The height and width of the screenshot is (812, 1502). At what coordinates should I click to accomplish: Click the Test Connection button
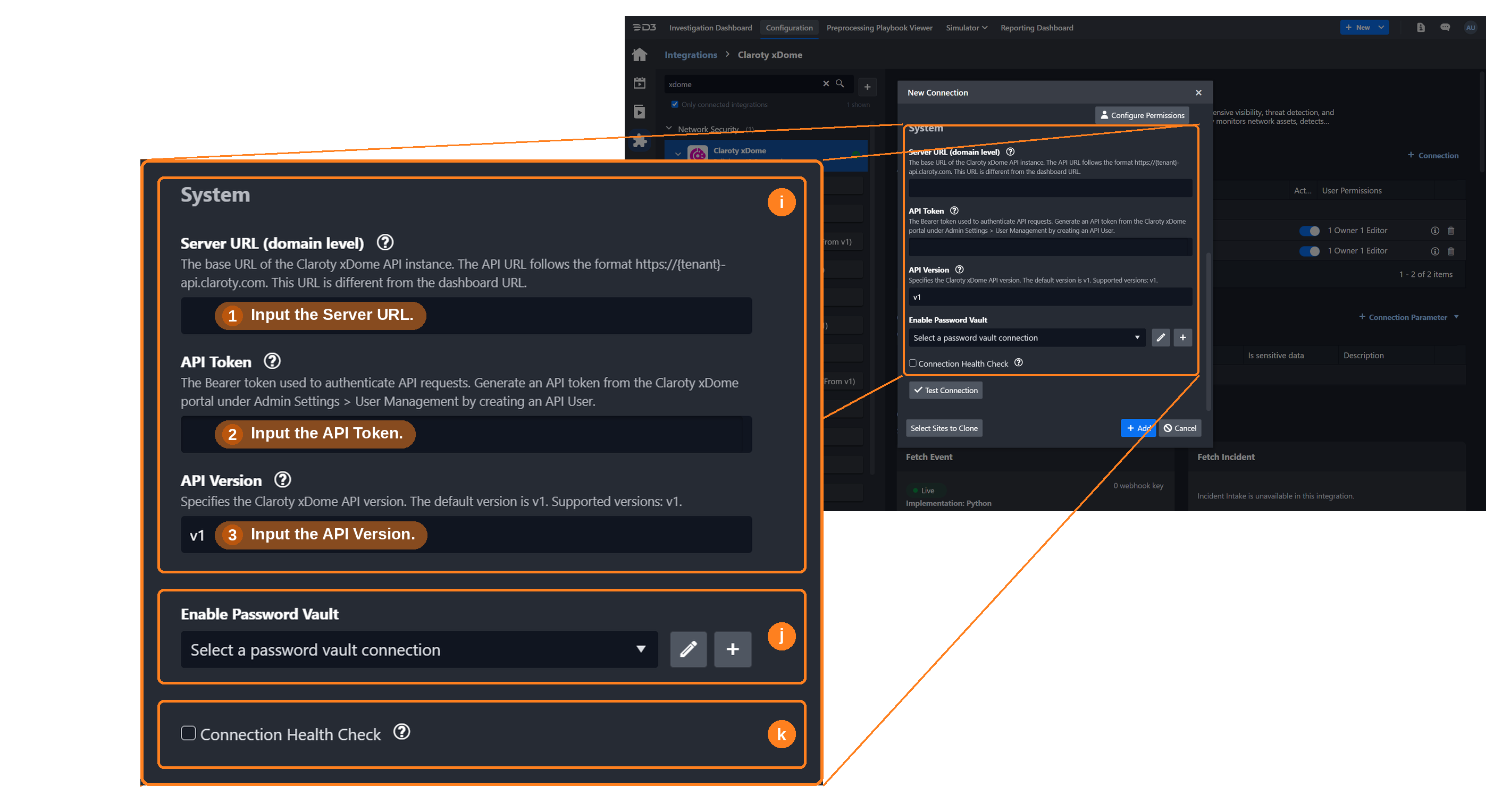945,390
